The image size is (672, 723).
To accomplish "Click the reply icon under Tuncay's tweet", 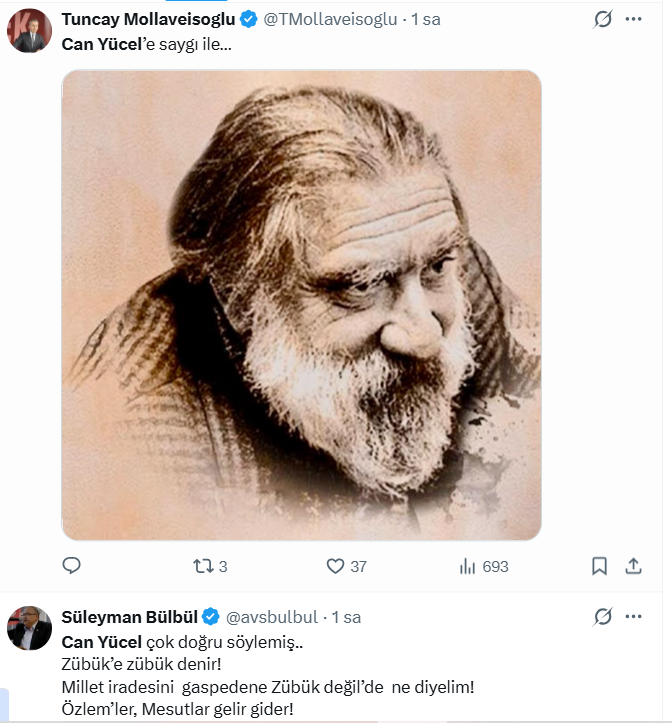I will pos(71,566).
